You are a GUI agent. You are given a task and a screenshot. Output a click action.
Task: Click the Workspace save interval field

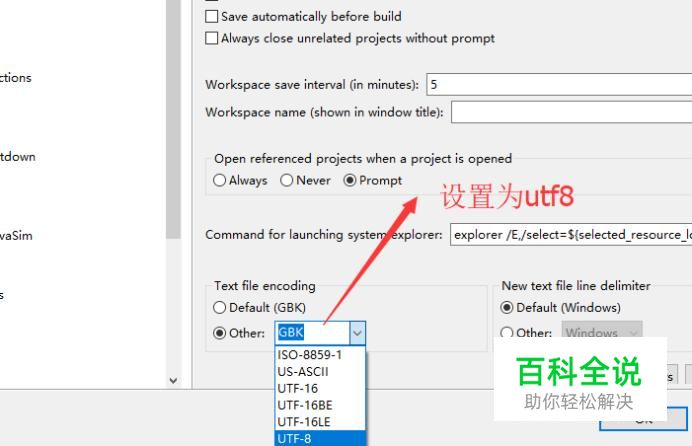click(559, 85)
